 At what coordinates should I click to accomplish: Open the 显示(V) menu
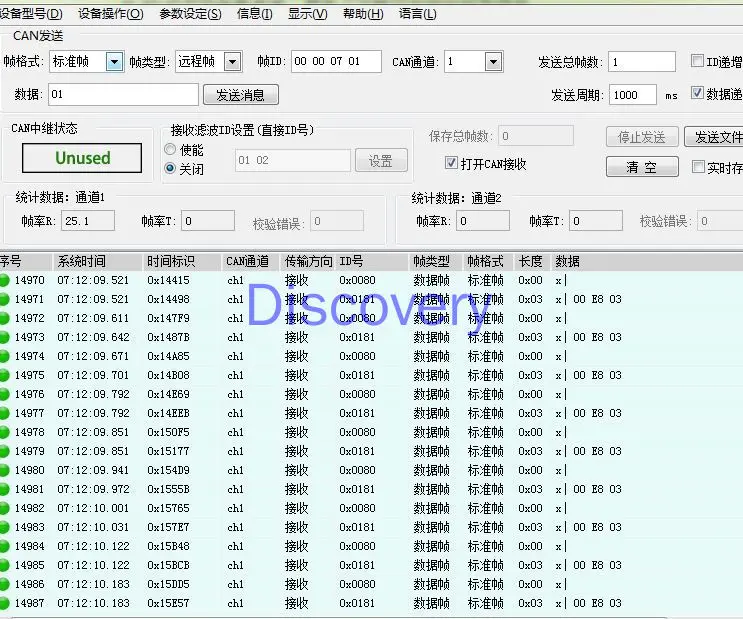[x=308, y=13]
